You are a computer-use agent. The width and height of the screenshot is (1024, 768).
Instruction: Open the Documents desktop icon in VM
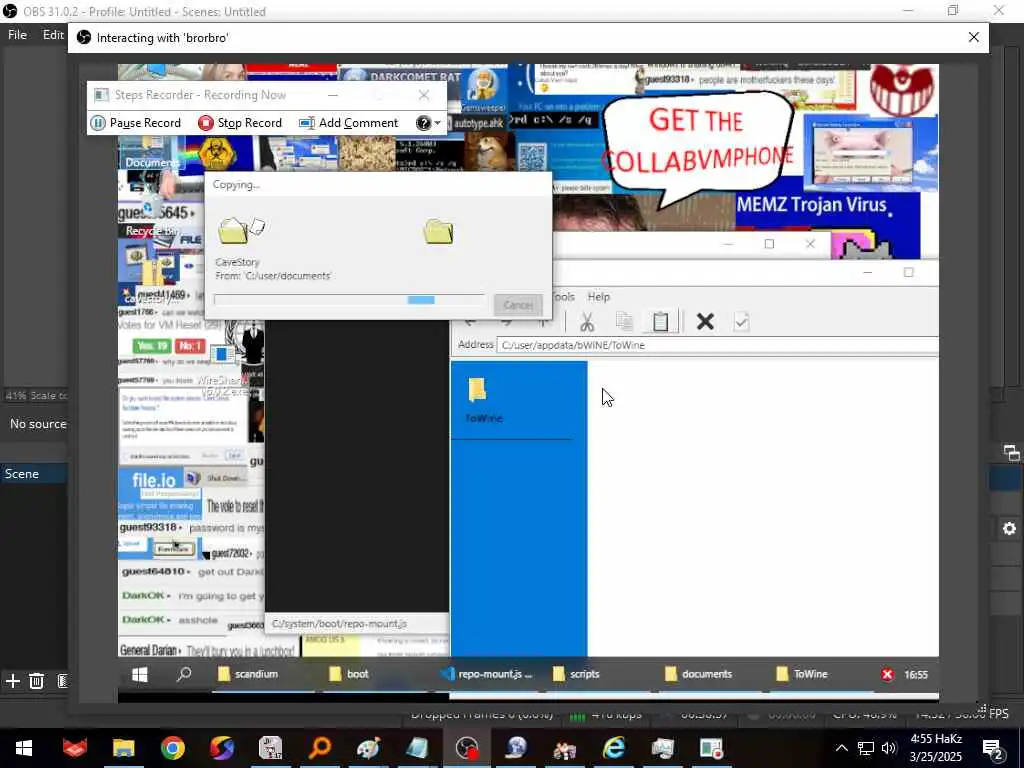(152, 154)
